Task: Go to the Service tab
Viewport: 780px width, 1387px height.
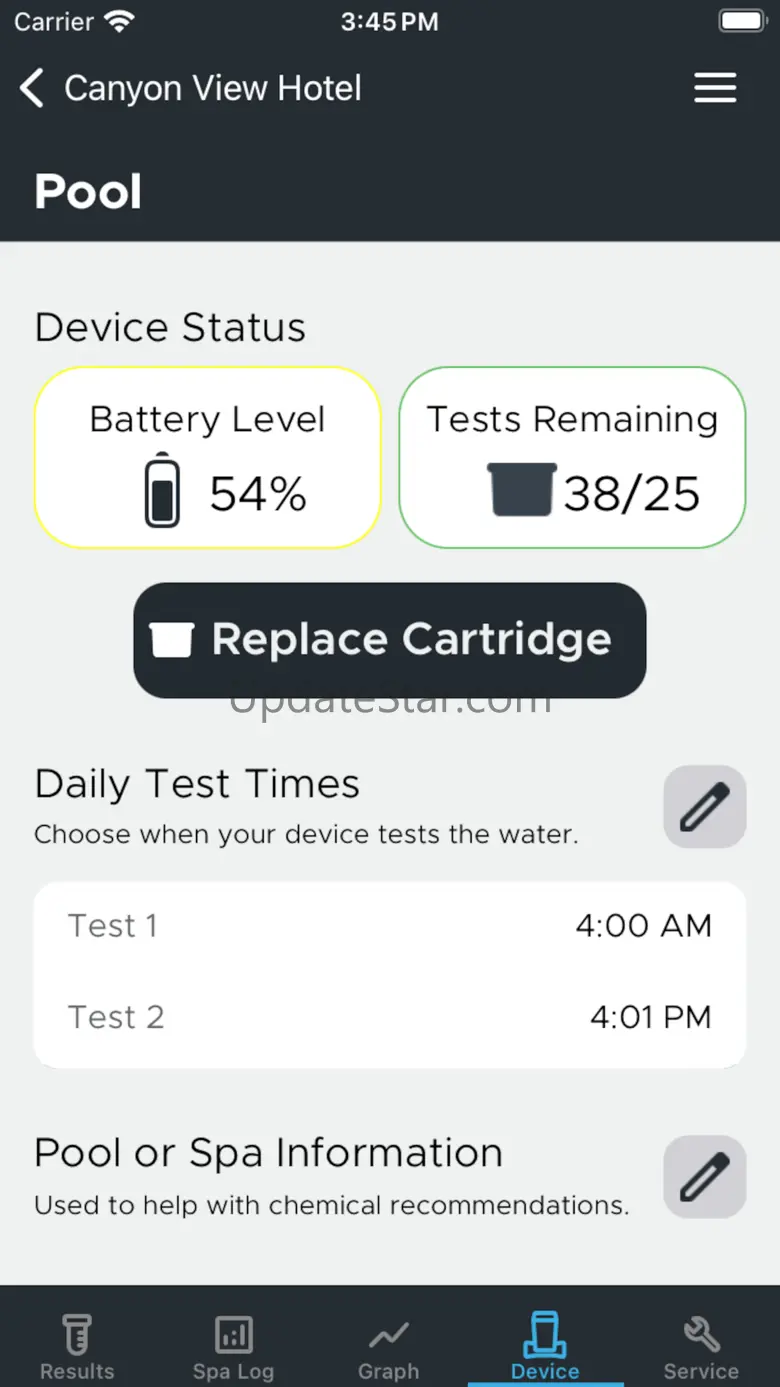Action: pyautogui.click(x=701, y=1346)
